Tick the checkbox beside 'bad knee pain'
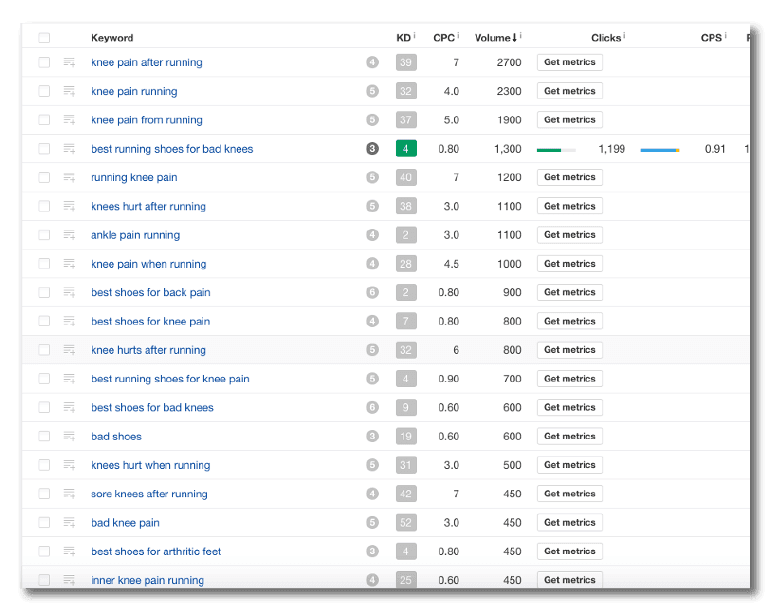Screen dimensions: 770x613 pyautogui.click(x=44, y=523)
